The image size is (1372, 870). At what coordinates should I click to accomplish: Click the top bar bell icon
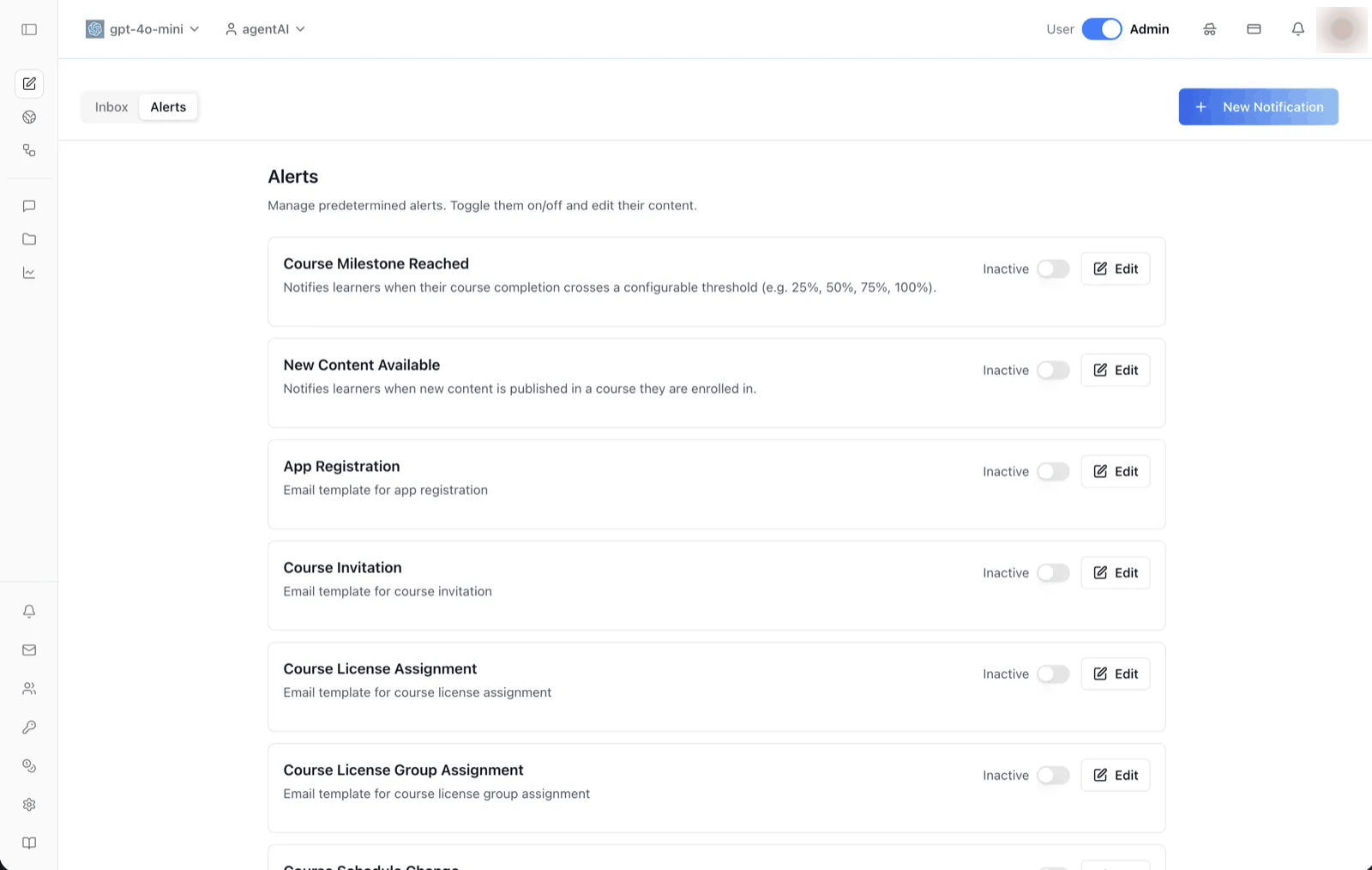coord(1298,29)
